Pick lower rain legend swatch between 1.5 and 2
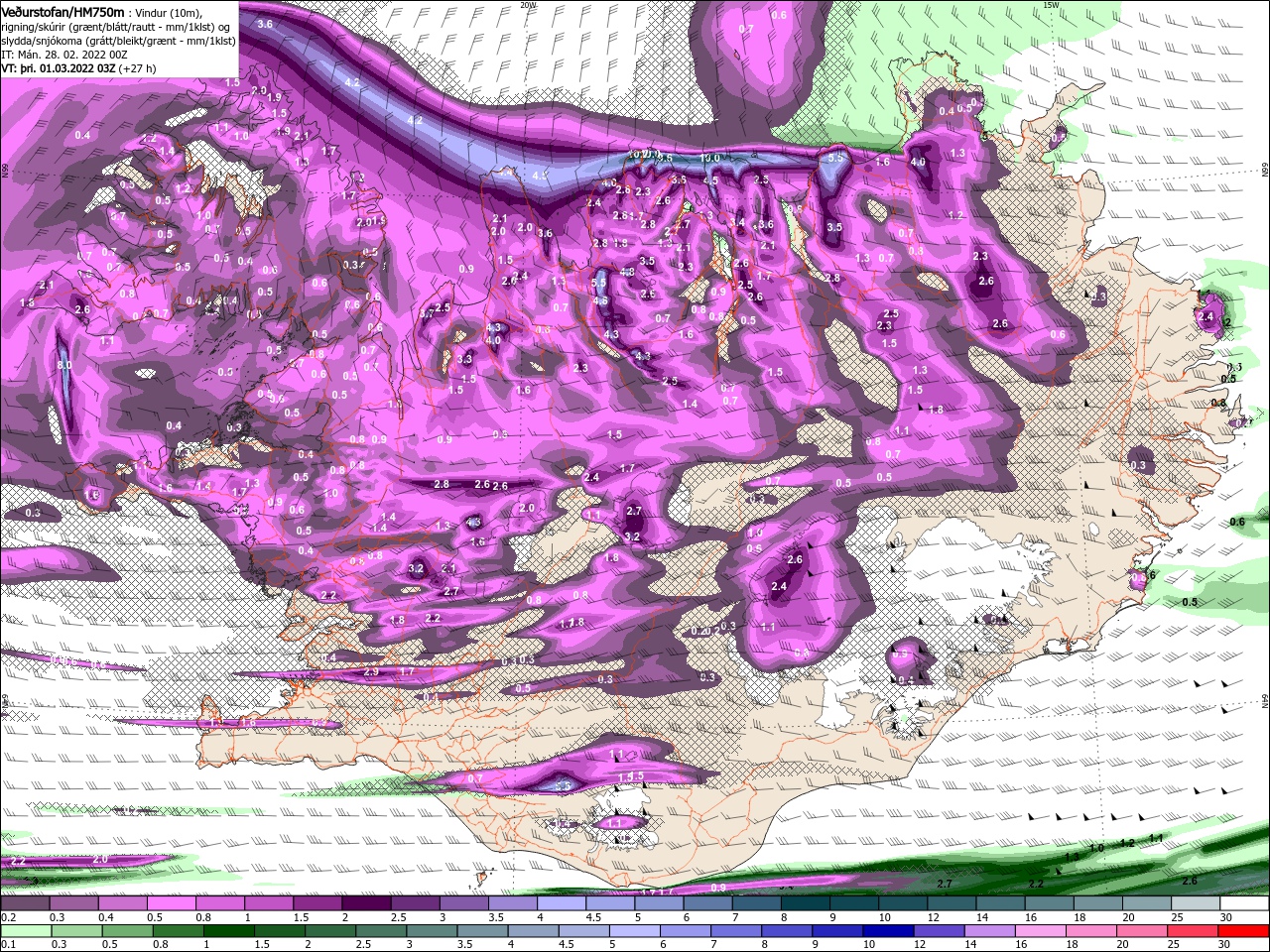 (x=279, y=931)
